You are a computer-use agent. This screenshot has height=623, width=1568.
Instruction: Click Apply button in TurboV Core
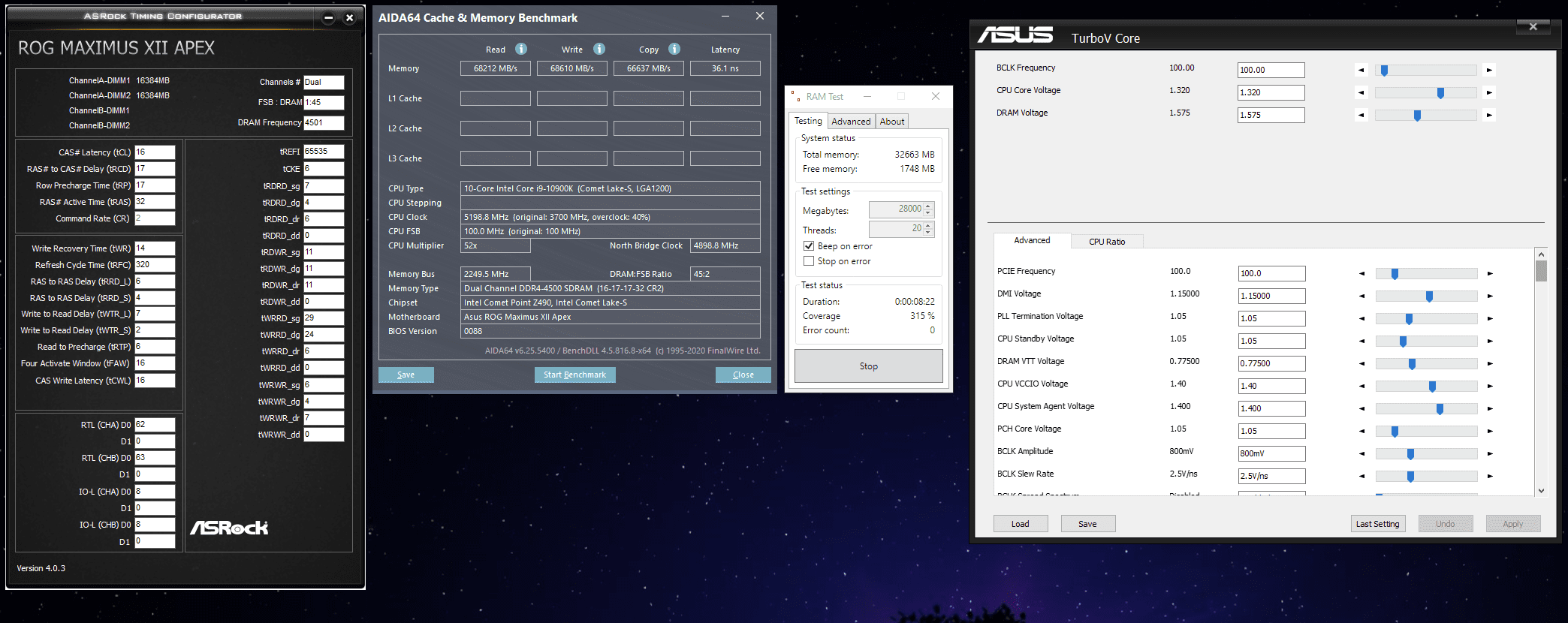click(1512, 524)
